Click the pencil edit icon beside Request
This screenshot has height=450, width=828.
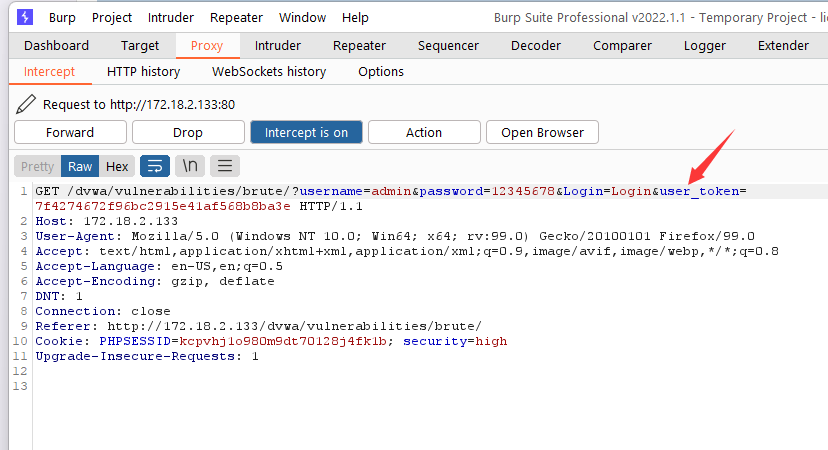point(26,104)
